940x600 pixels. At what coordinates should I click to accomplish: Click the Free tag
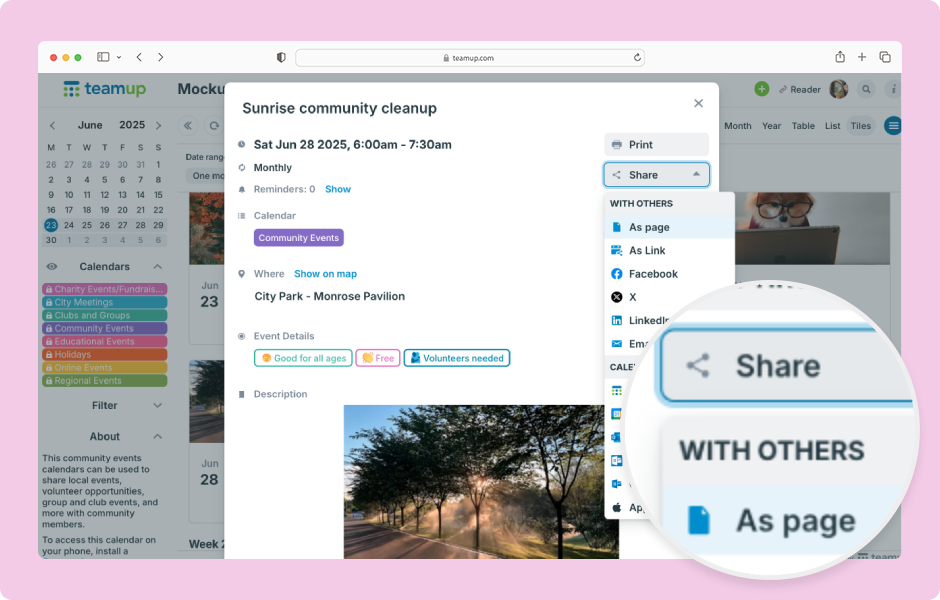378,358
